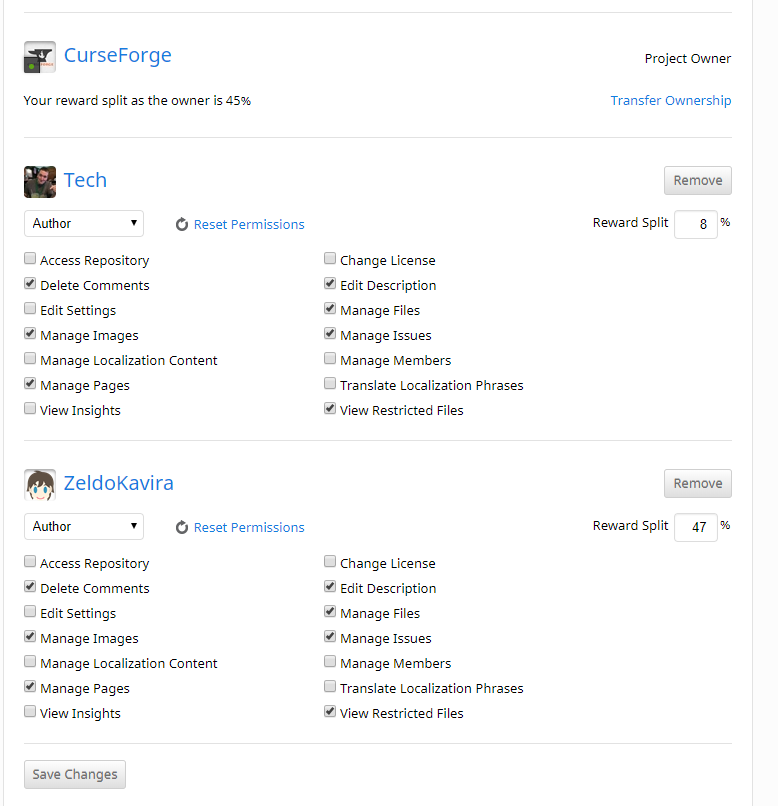Click the CurseForge anvil avatar icon
The image size is (778, 806).
tap(40, 57)
